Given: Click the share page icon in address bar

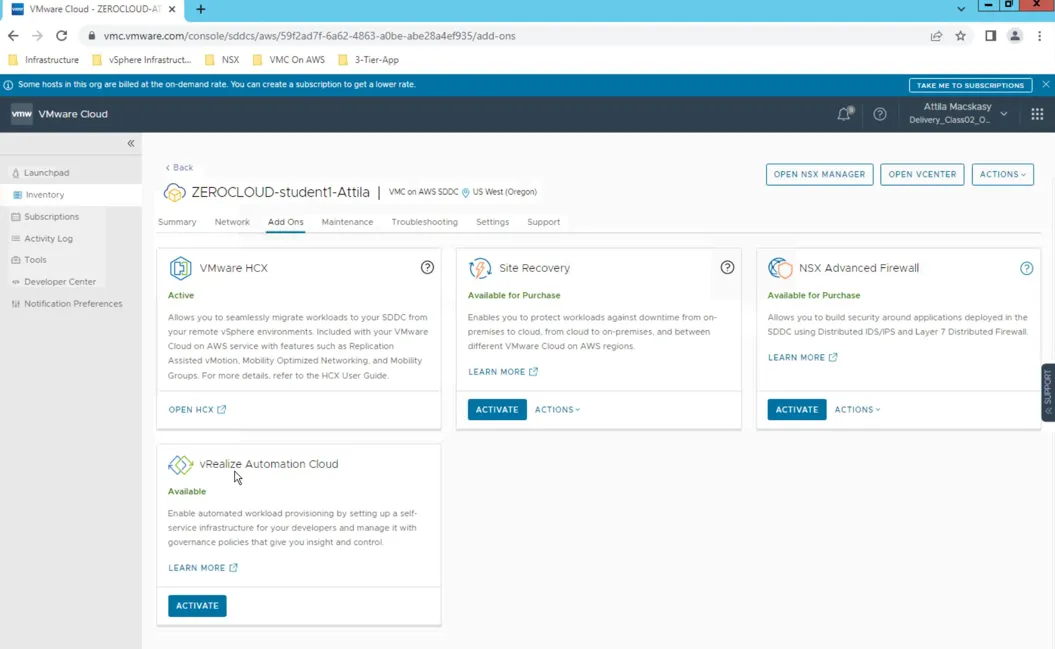Looking at the screenshot, I should tap(936, 36).
